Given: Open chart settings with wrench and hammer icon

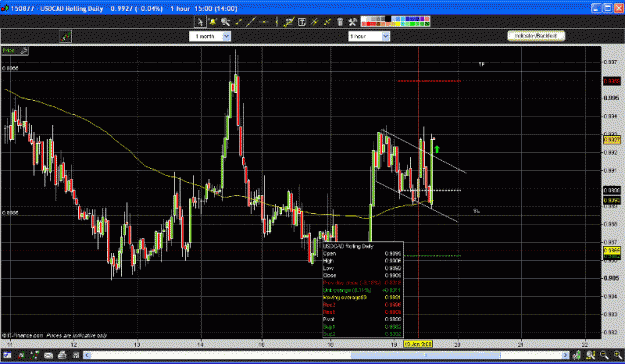Looking at the screenshot, I should (x=352, y=22).
